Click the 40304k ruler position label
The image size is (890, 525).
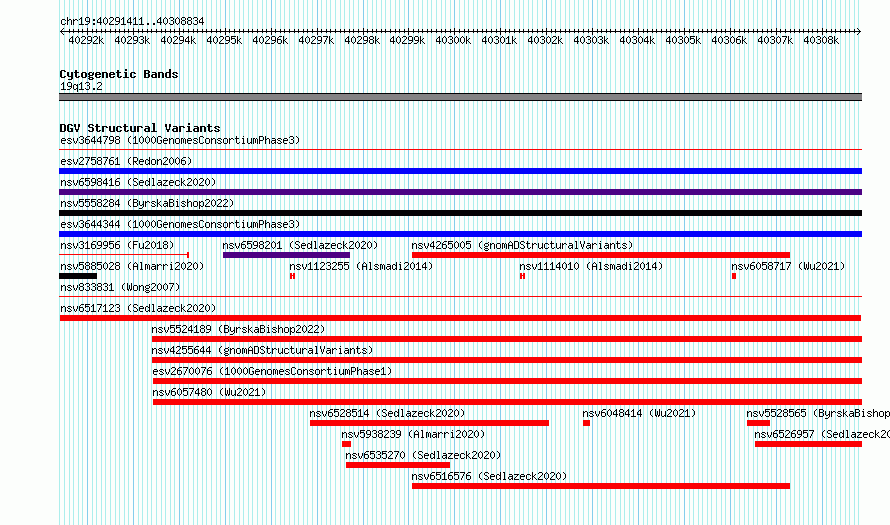click(x=637, y=40)
